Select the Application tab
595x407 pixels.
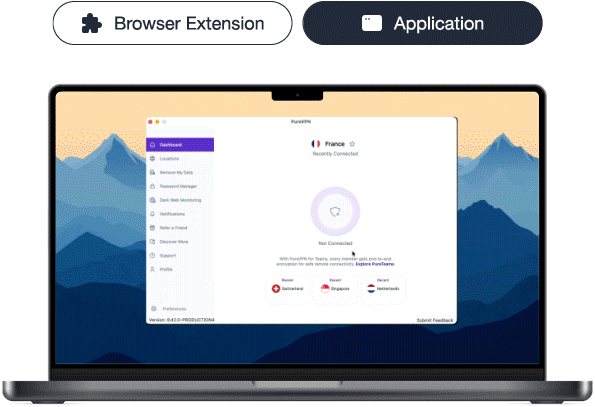click(422, 23)
